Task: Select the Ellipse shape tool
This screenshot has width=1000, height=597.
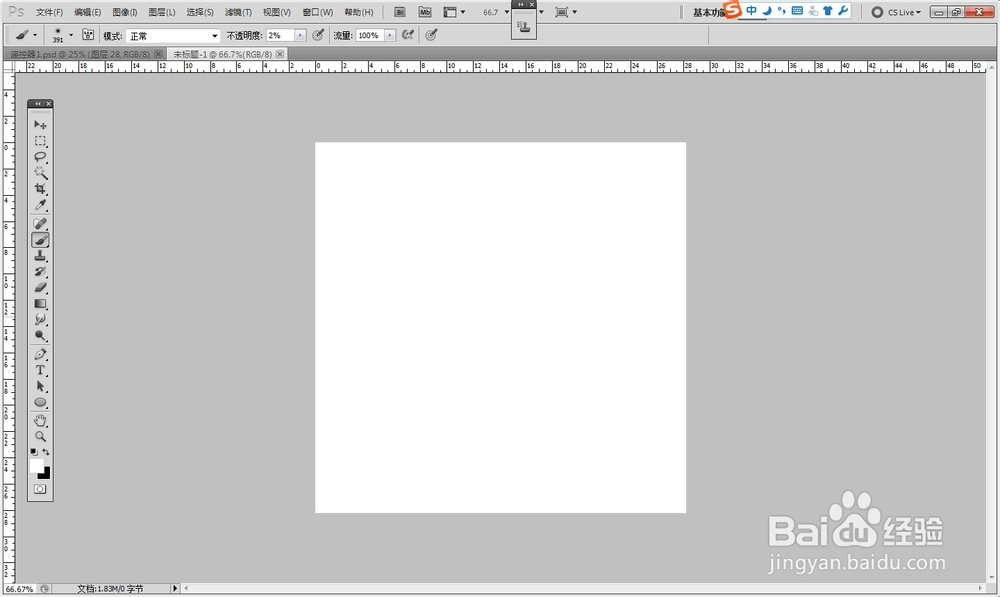Action: (x=40, y=402)
